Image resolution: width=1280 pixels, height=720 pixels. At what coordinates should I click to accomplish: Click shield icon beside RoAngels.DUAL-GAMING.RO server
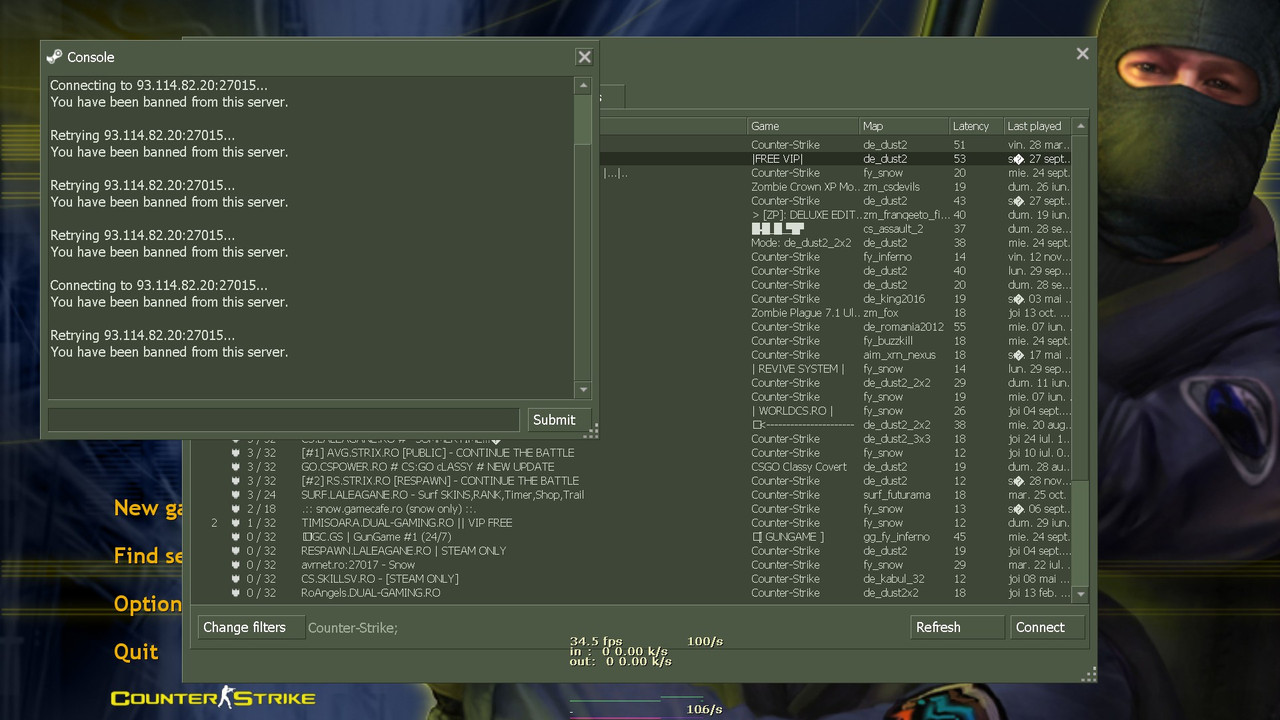[236, 593]
